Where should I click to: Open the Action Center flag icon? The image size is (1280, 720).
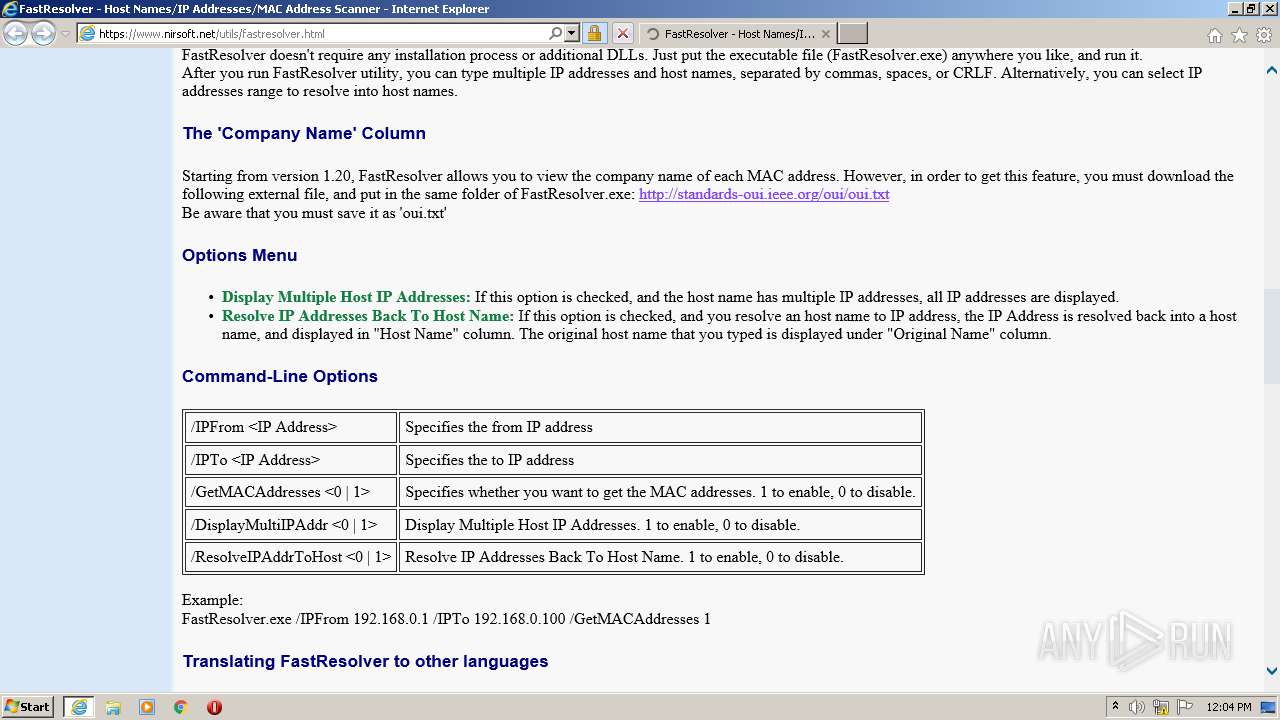click(x=1184, y=707)
